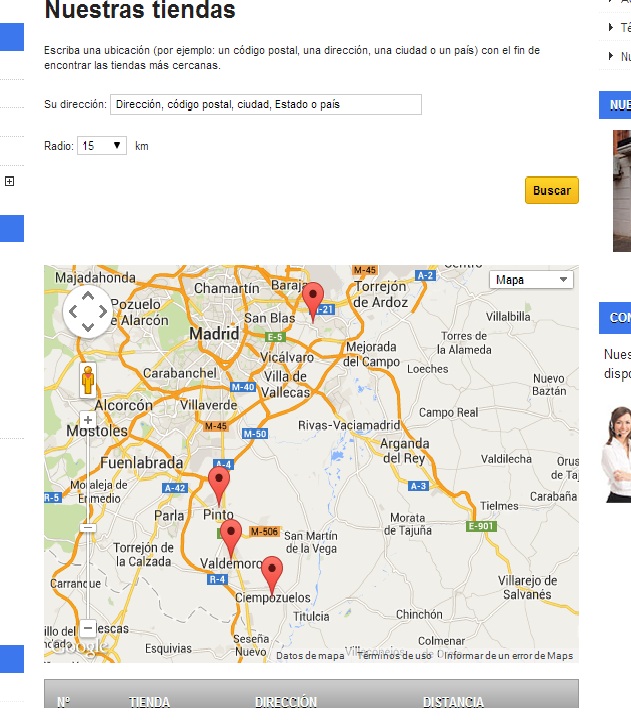Click the Madrid label on the map
Screen dimensions: 631x720
pos(214,334)
